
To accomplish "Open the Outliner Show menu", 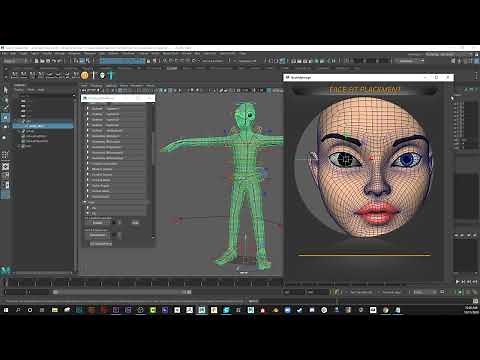I will pos(31,90).
